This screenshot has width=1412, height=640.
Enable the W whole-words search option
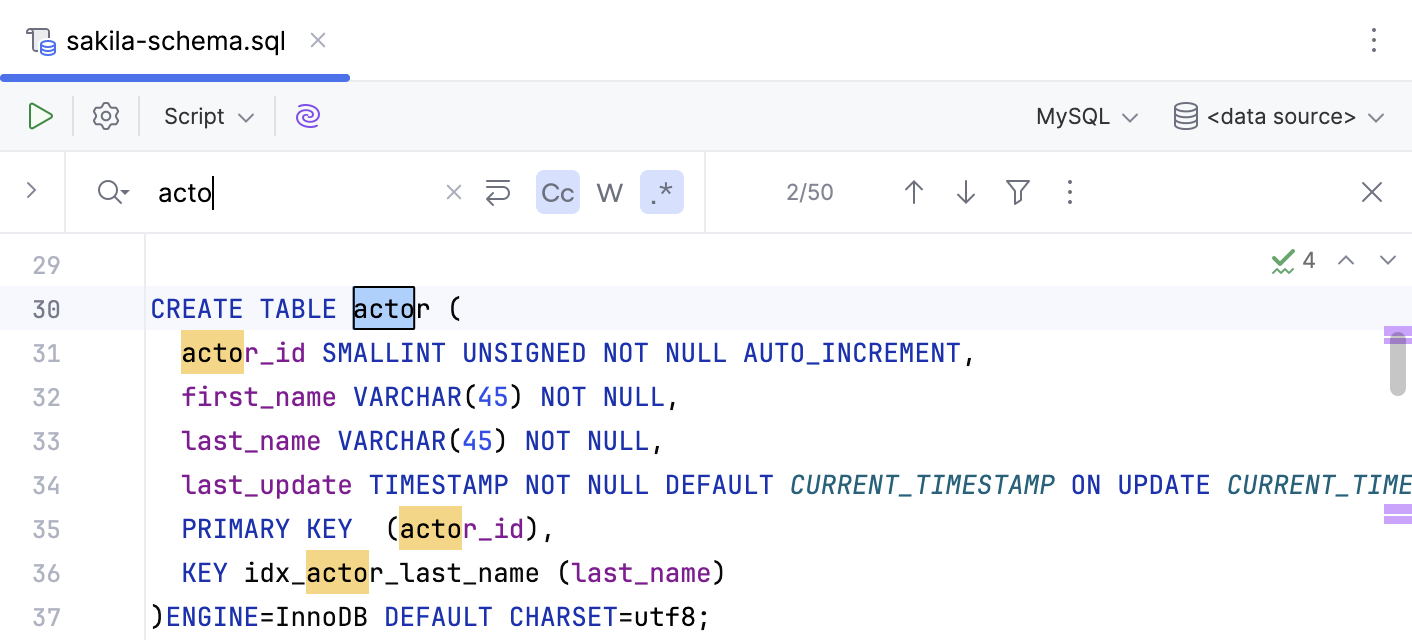pyautogui.click(x=609, y=191)
